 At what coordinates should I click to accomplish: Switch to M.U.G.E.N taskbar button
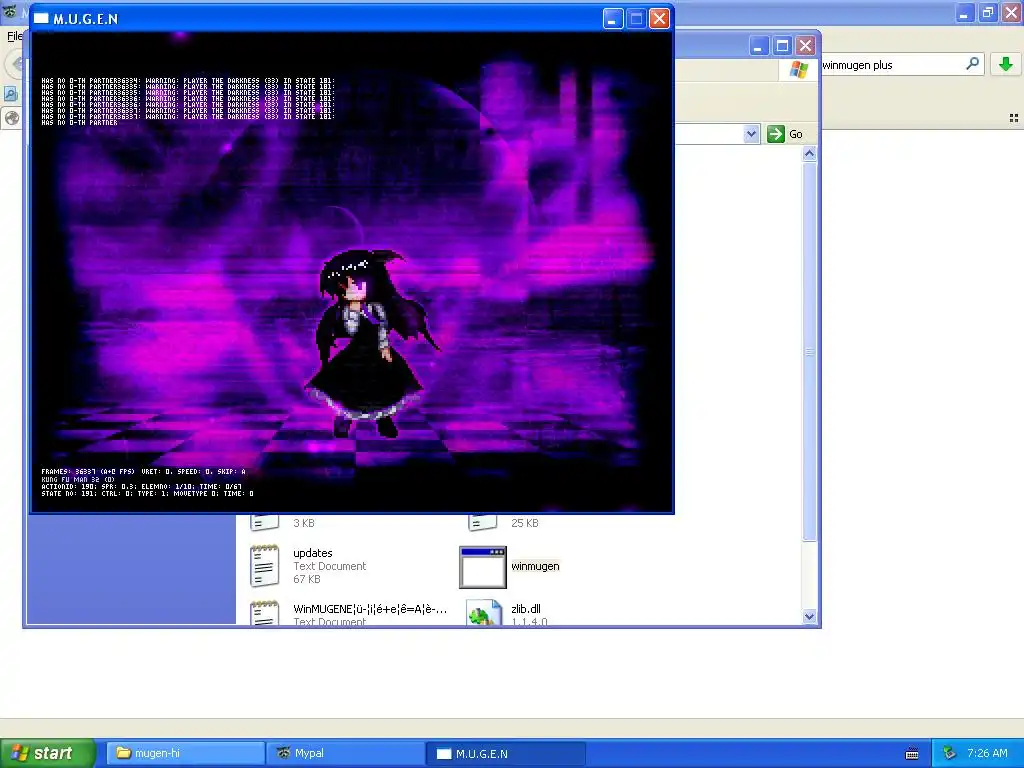click(x=506, y=753)
